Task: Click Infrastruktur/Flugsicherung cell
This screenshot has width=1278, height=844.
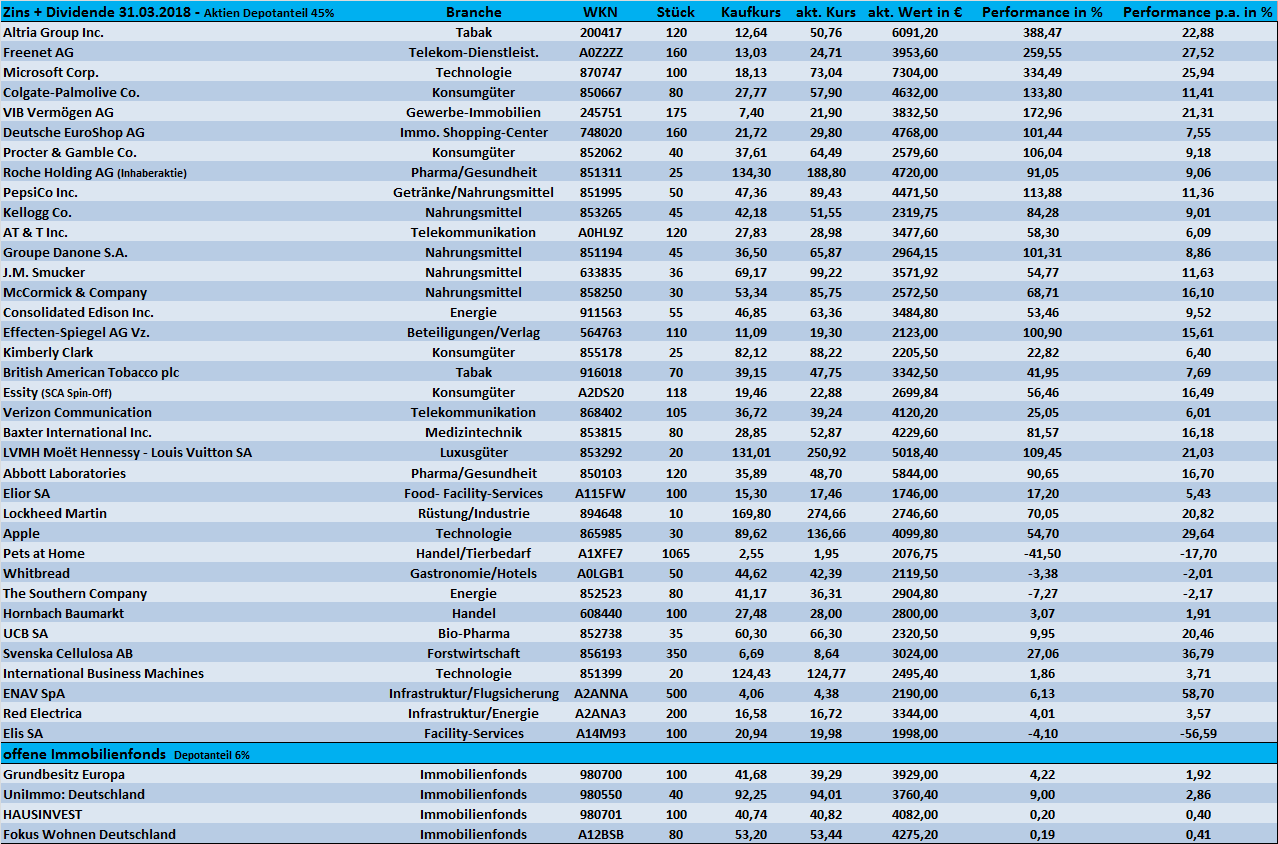Action: click(473, 693)
